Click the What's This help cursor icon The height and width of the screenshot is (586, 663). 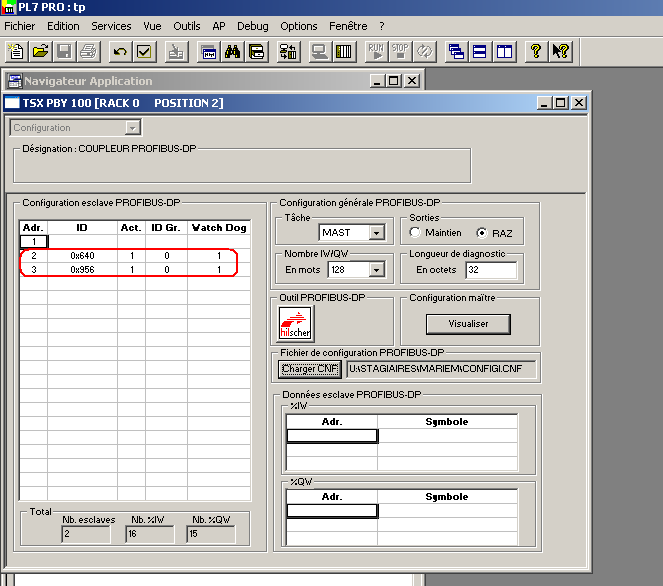[x=560, y=52]
